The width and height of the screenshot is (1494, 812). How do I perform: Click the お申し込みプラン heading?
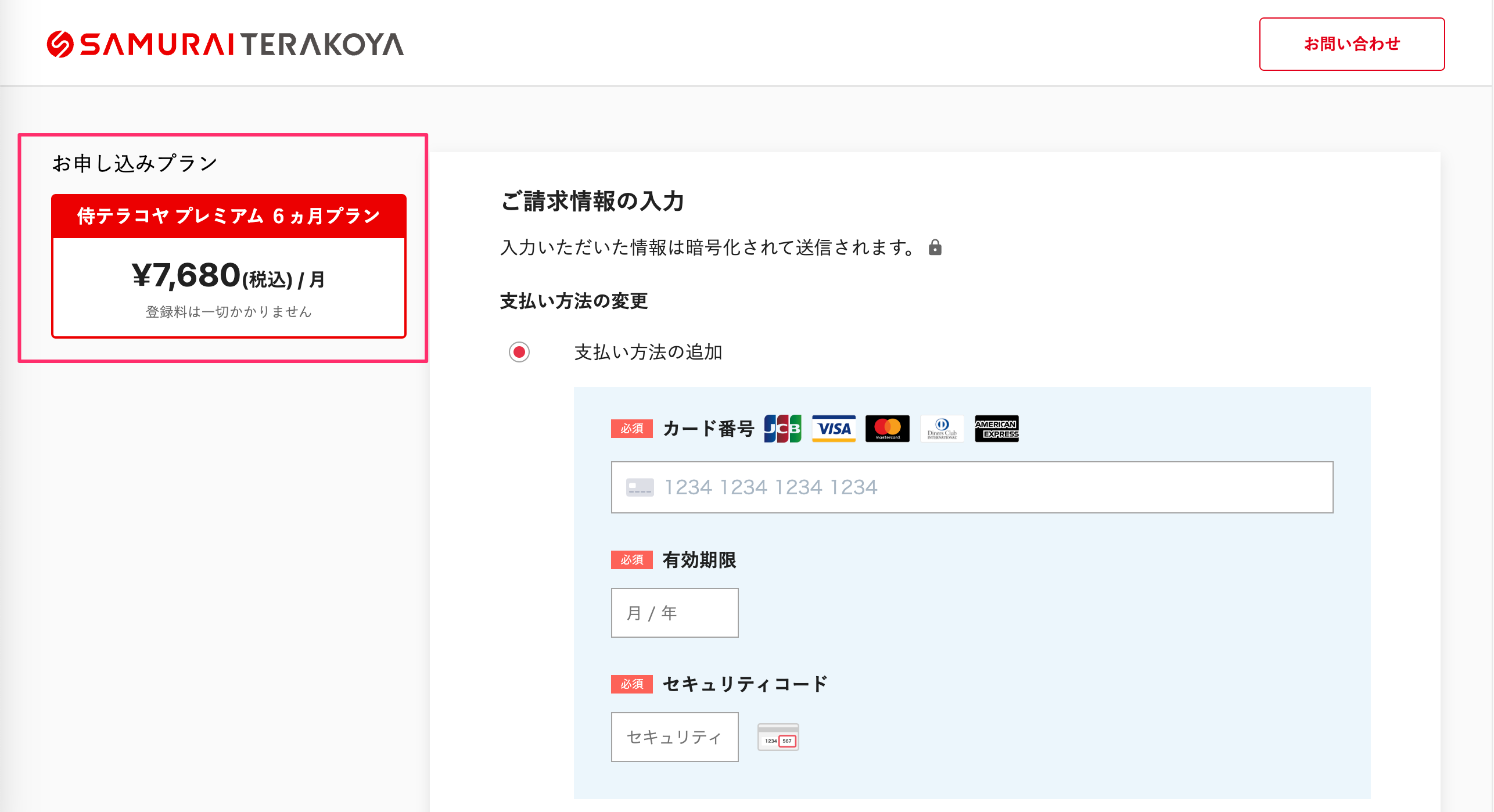[135, 163]
